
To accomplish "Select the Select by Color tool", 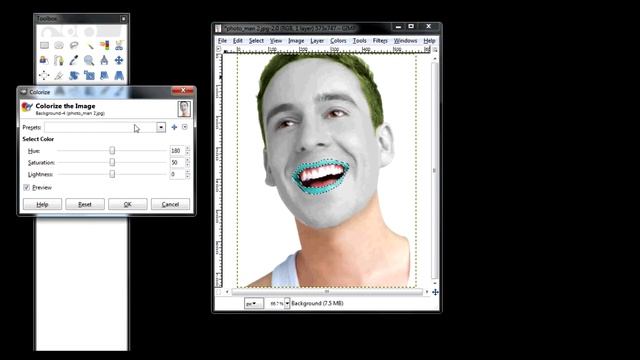I will [x=104, y=45].
